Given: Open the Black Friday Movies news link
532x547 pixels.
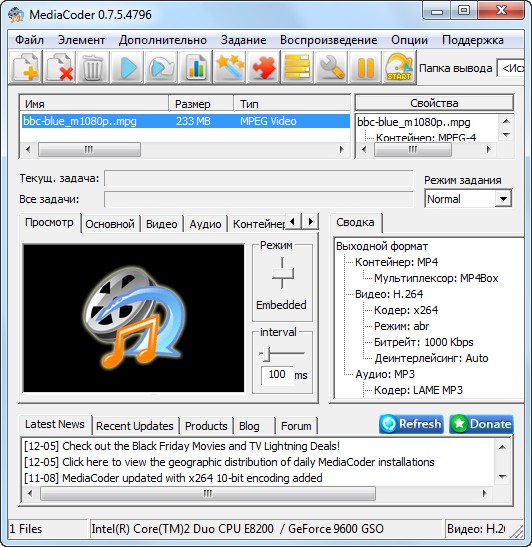Looking at the screenshot, I should click(182, 446).
